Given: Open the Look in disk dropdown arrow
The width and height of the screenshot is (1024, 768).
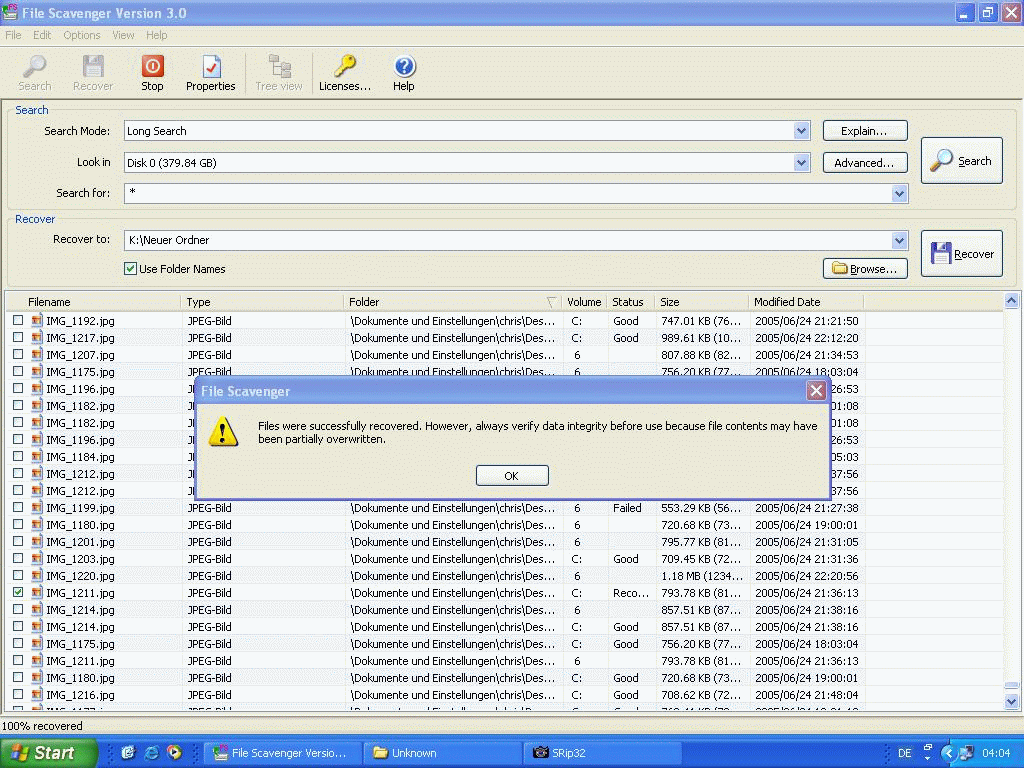Looking at the screenshot, I should tap(801, 163).
